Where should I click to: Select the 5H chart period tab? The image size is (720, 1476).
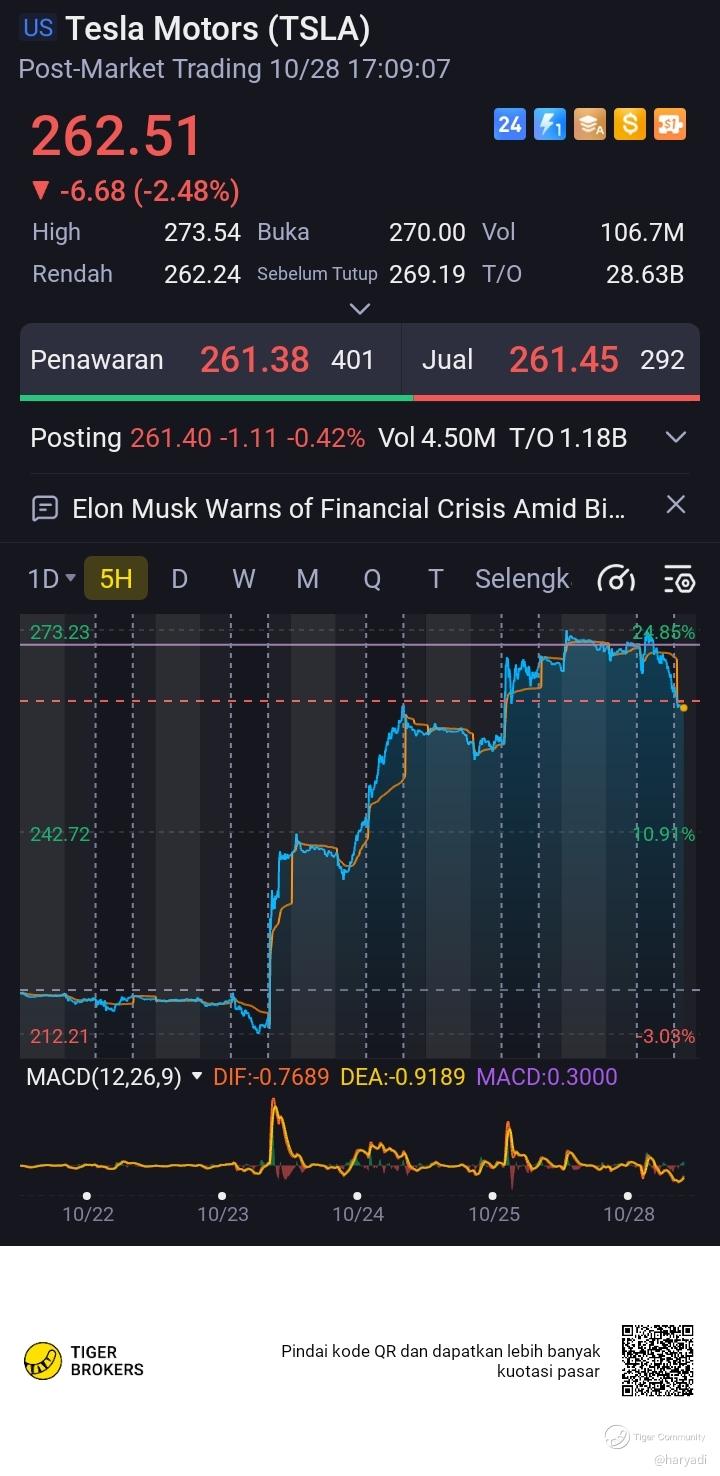click(116, 579)
